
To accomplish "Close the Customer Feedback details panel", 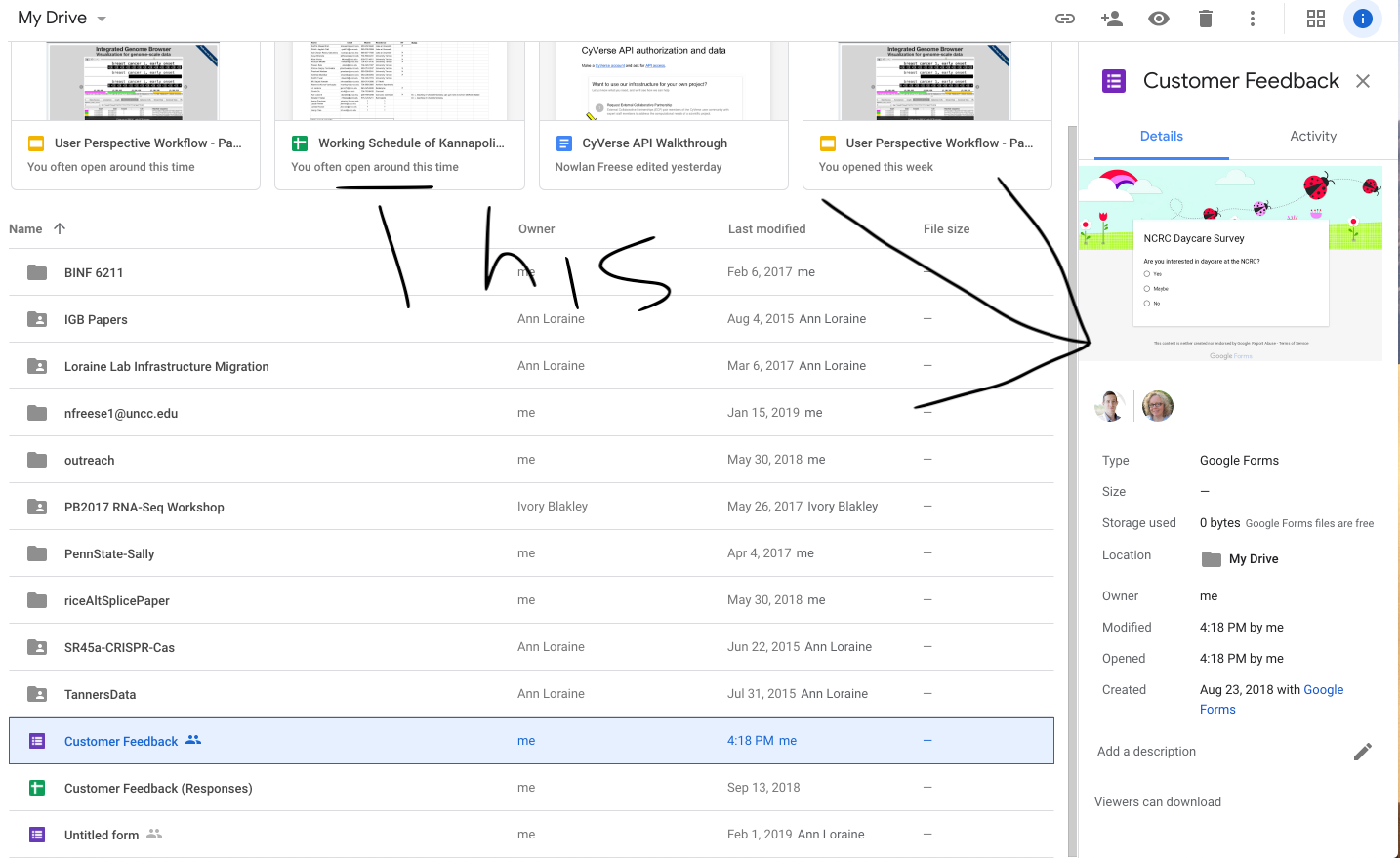I will 1363,81.
